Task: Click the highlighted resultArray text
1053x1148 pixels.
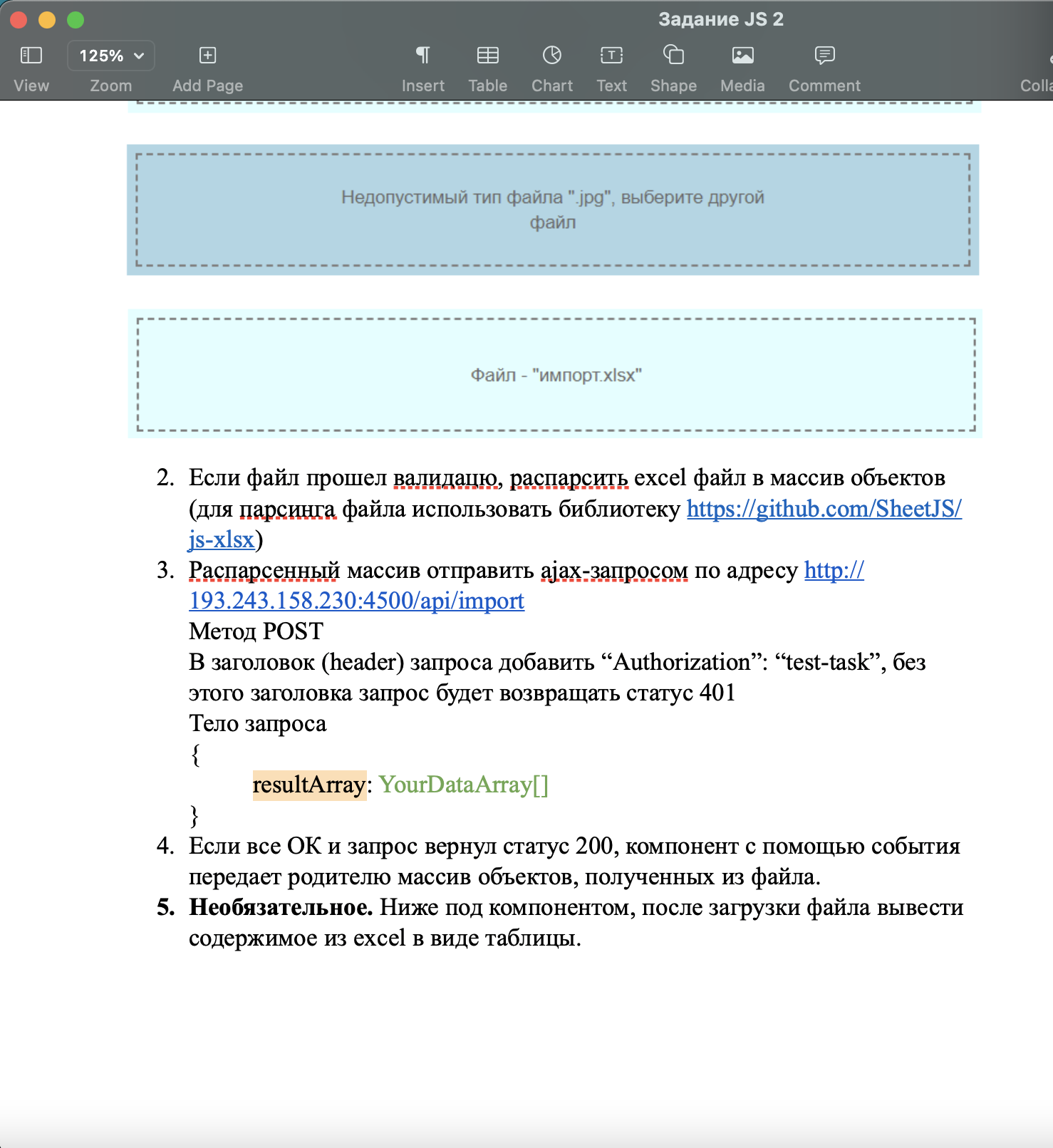Action: pos(309,785)
